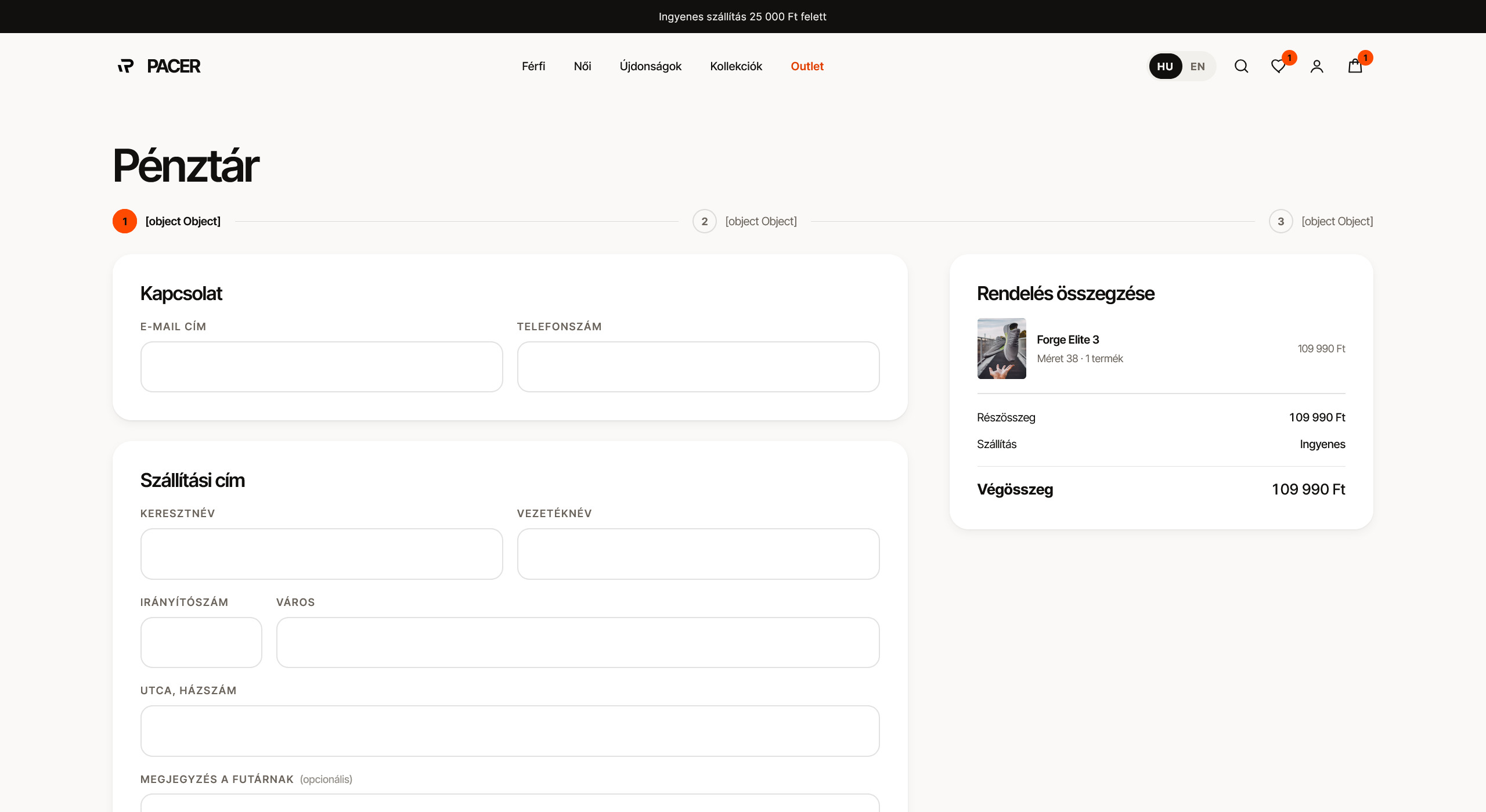Select checkout step 3 circle
The height and width of the screenshot is (812, 1486).
point(1281,221)
